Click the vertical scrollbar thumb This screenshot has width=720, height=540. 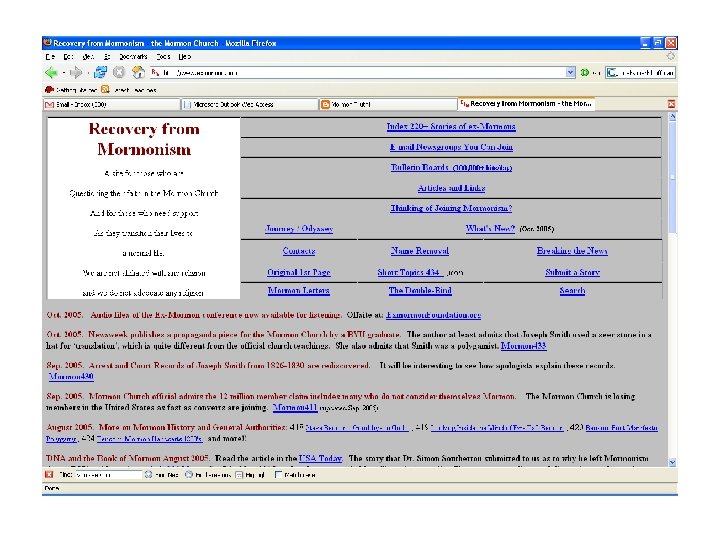tap(672, 178)
